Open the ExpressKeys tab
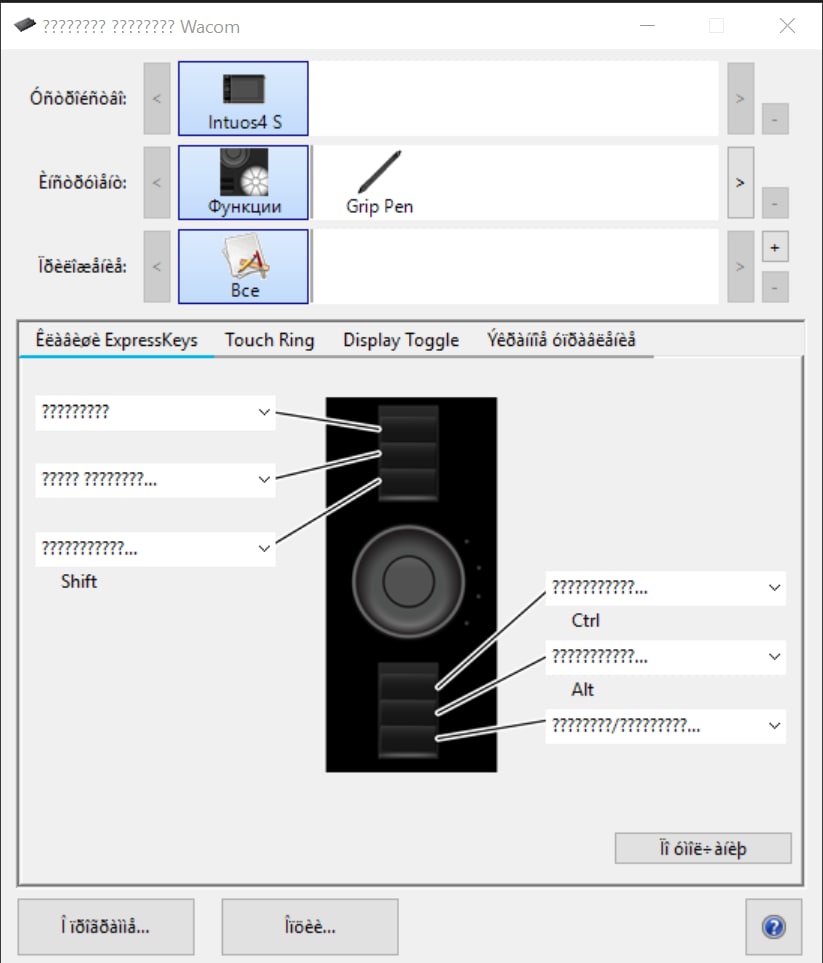This screenshot has width=823, height=963. pyautogui.click(x=116, y=340)
